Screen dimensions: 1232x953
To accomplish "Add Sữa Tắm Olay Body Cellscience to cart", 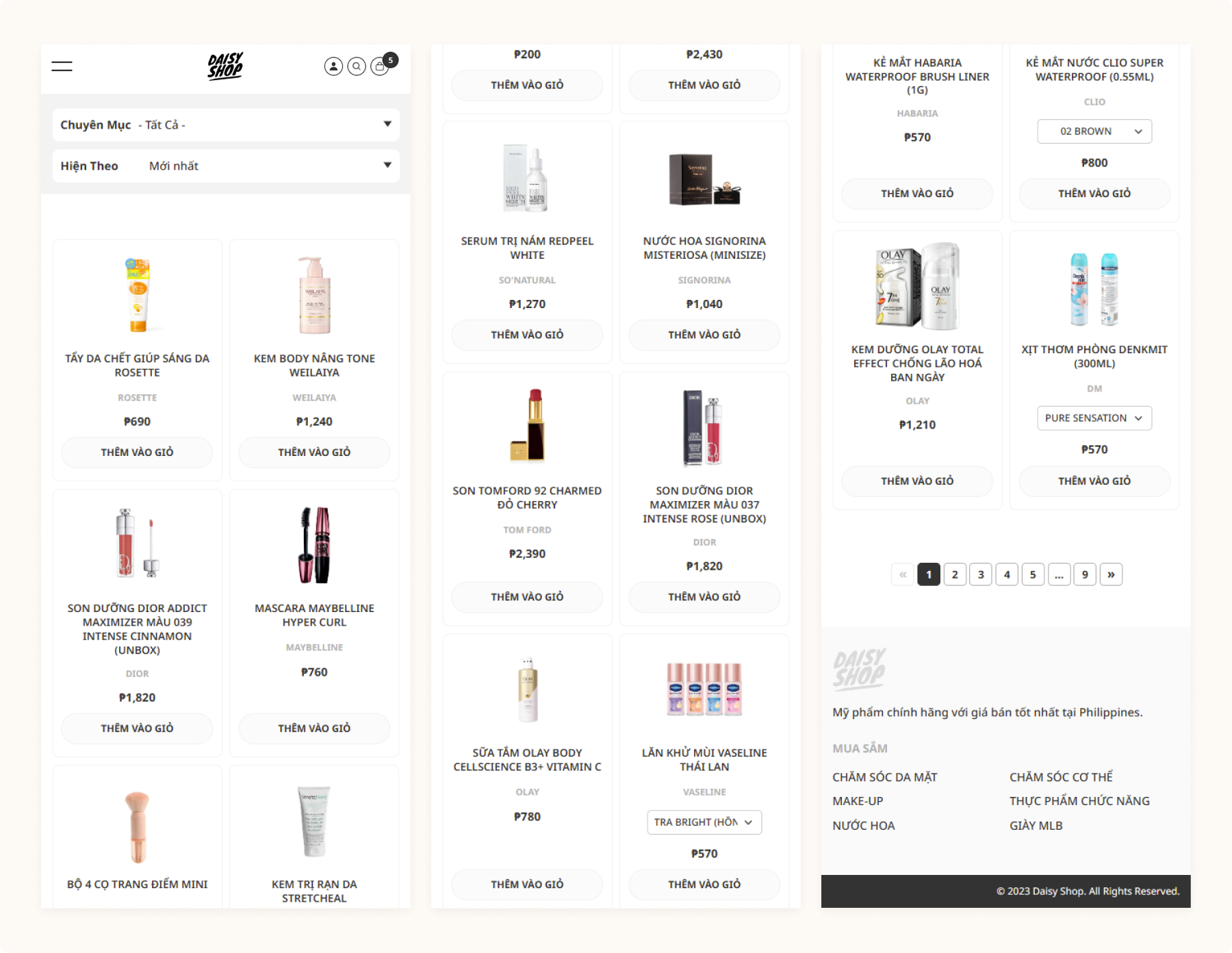I will pos(527,885).
